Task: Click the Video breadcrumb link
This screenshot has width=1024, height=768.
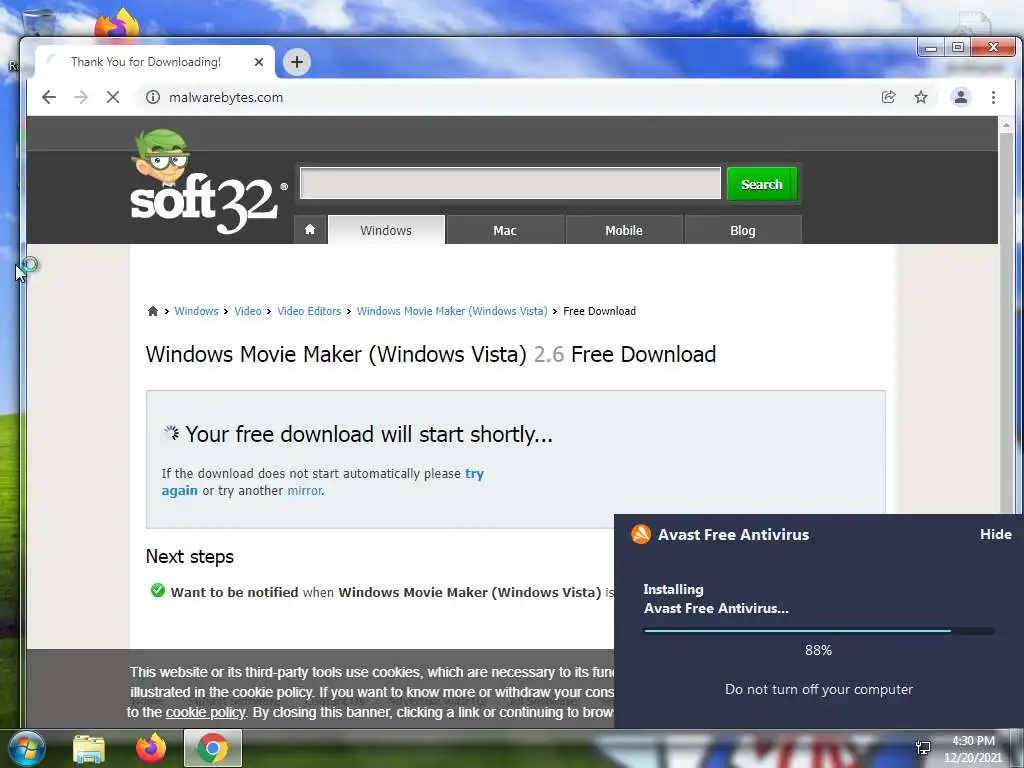Action: pyautogui.click(x=248, y=311)
